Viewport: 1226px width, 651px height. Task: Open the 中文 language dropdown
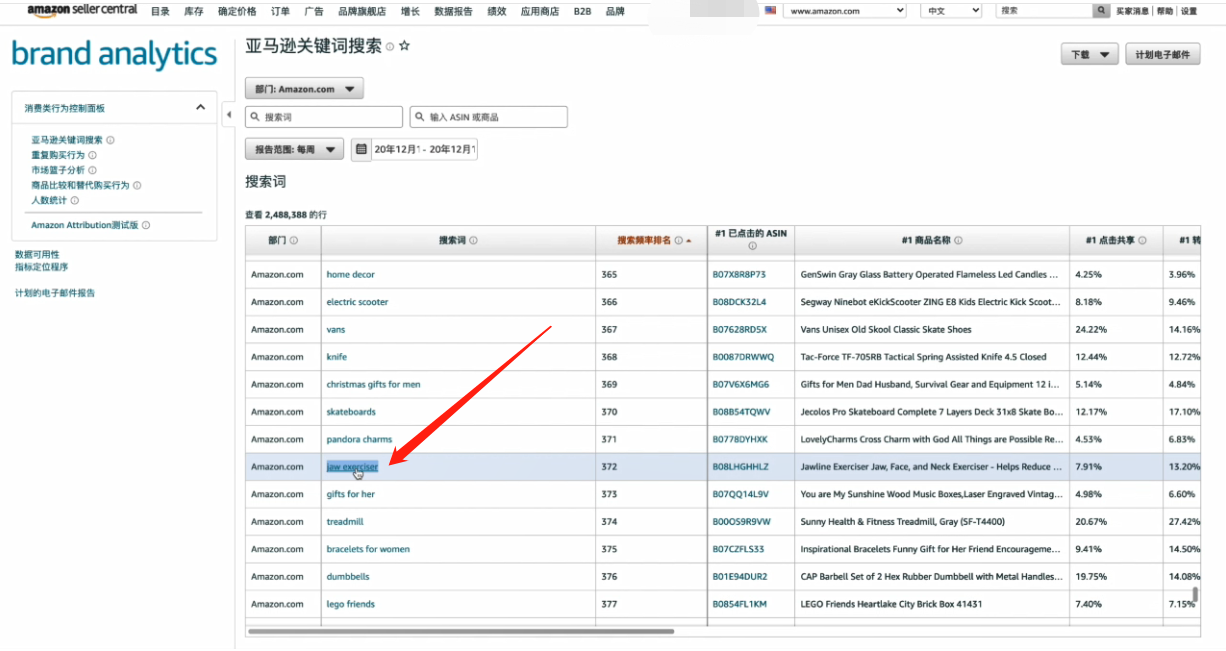(x=952, y=10)
